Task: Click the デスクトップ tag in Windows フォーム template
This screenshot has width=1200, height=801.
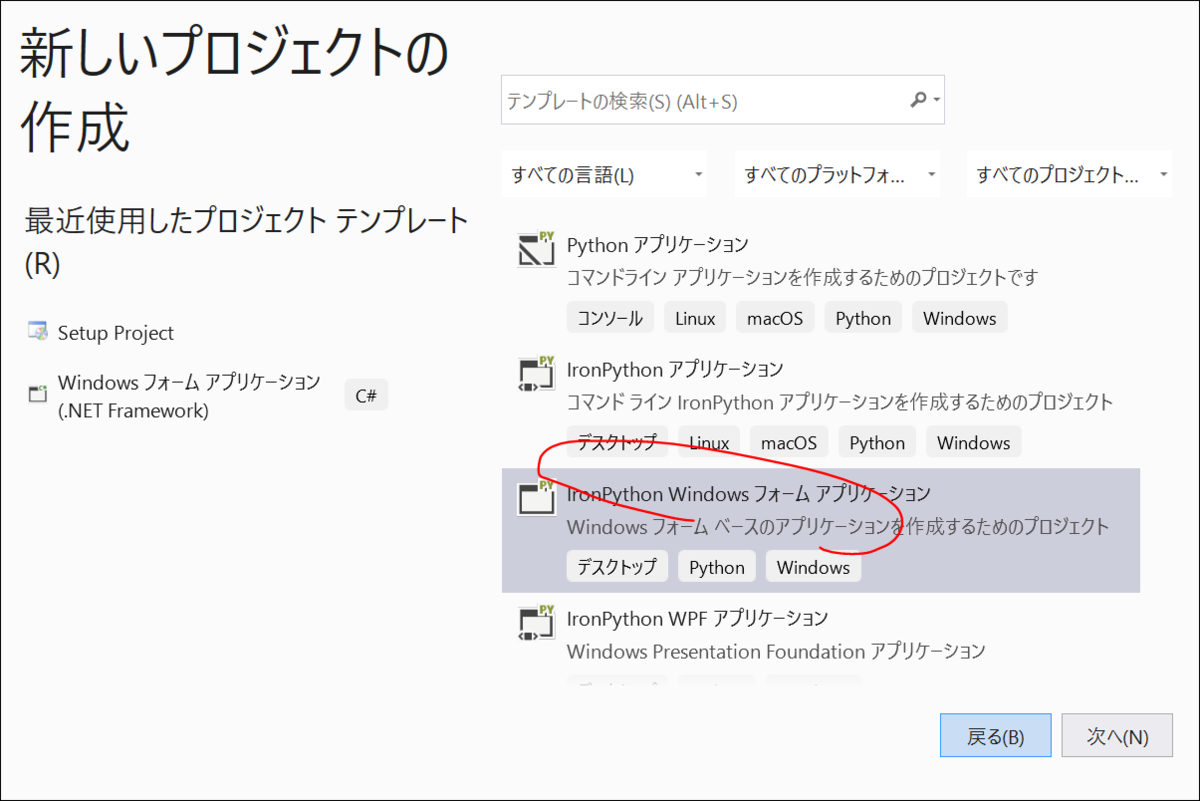Action: coord(617,567)
